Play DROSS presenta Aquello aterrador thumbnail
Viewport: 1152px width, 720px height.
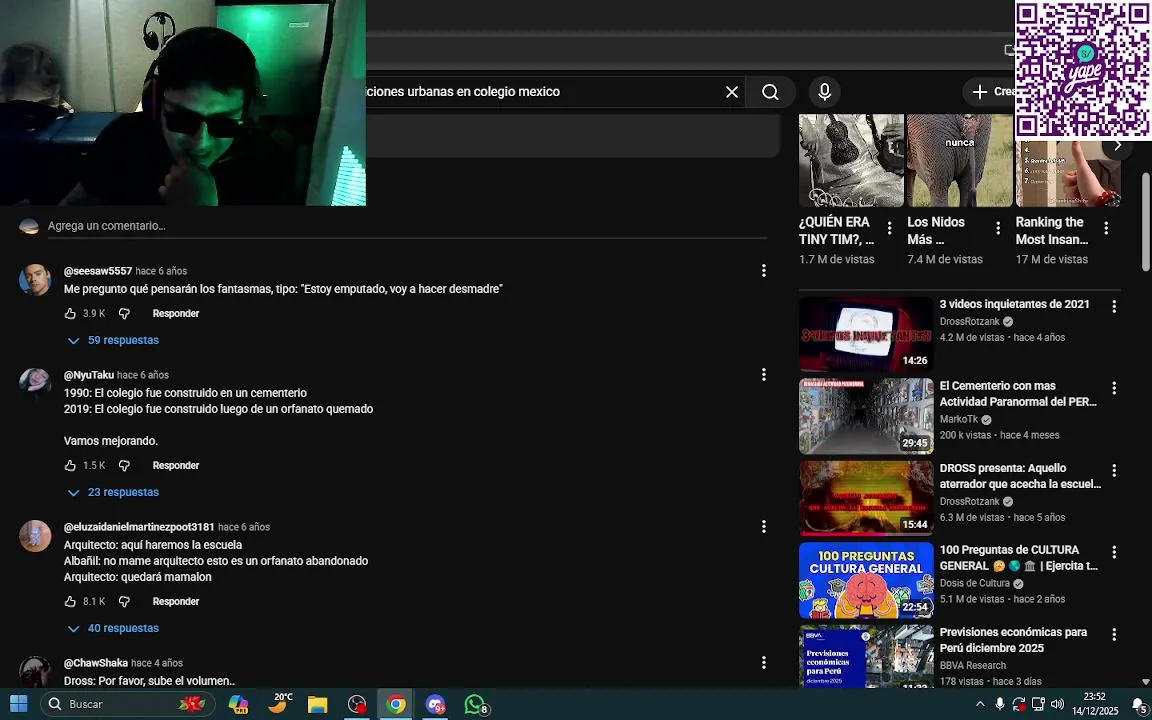click(865, 499)
